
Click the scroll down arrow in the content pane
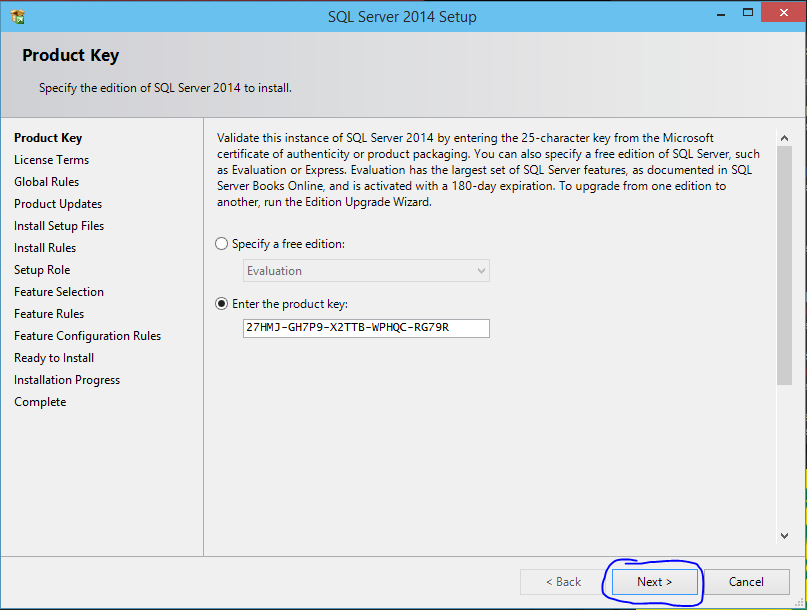(784, 536)
